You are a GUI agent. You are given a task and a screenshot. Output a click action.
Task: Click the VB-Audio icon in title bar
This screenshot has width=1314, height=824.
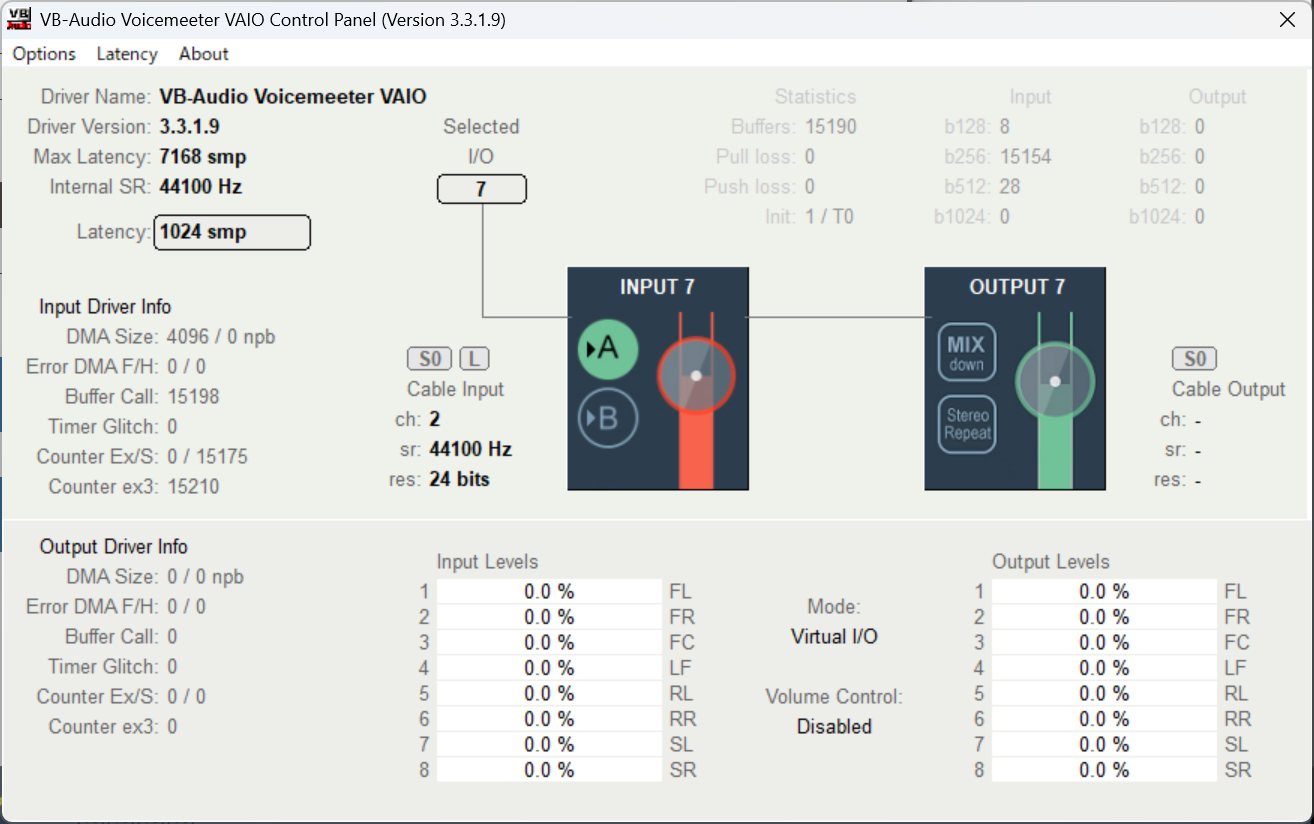(x=19, y=19)
